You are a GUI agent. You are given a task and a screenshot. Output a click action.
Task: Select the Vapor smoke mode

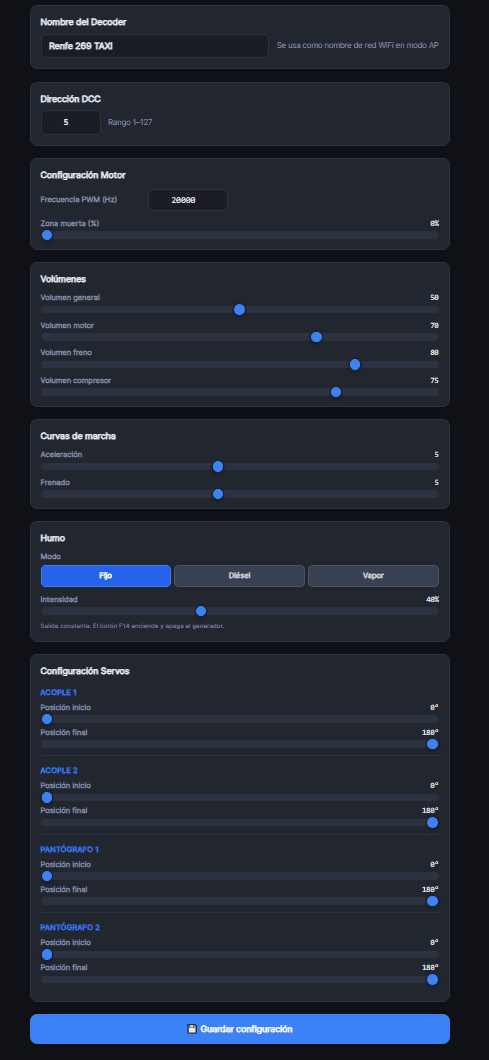[x=373, y=576]
